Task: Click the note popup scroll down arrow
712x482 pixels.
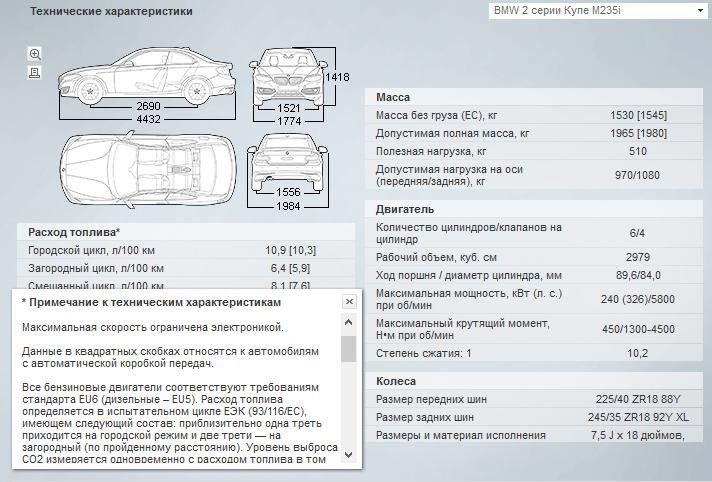Action: tap(349, 454)
